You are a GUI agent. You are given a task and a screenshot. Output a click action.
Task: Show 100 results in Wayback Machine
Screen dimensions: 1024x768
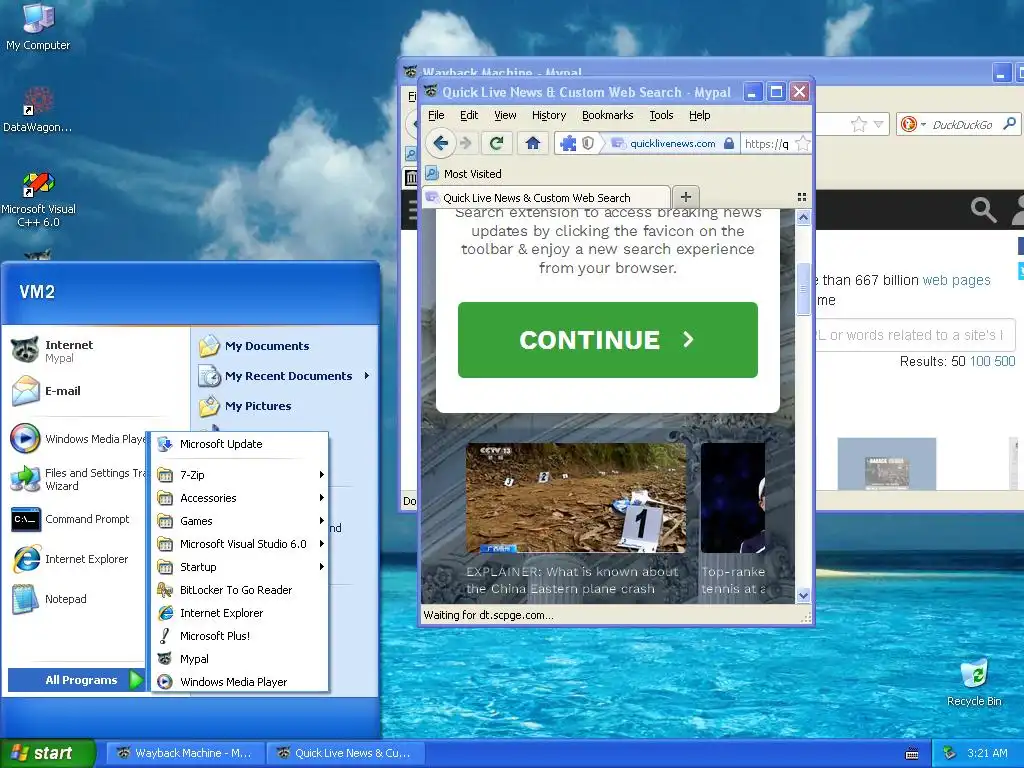point(980,361)
